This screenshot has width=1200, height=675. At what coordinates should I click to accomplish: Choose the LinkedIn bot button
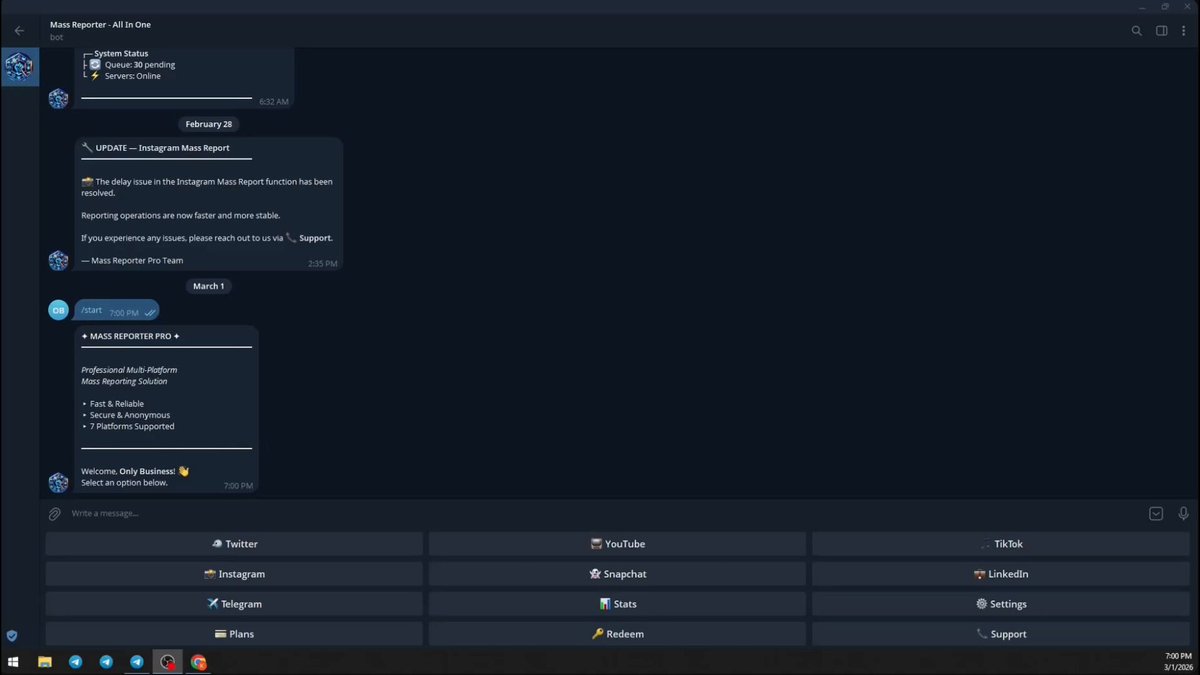tap(1000, 574)
